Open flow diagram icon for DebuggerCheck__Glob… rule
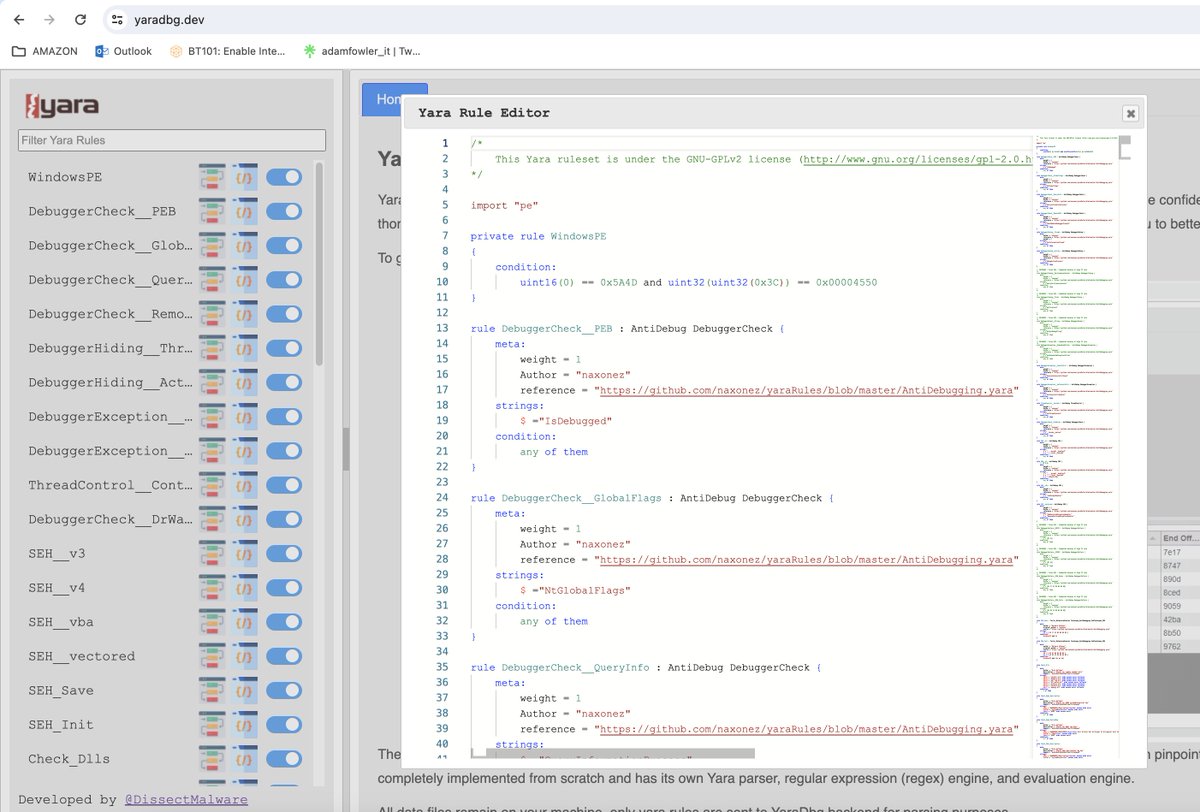This screenshot has height=812, width=1200. click(x=212, y=245)
